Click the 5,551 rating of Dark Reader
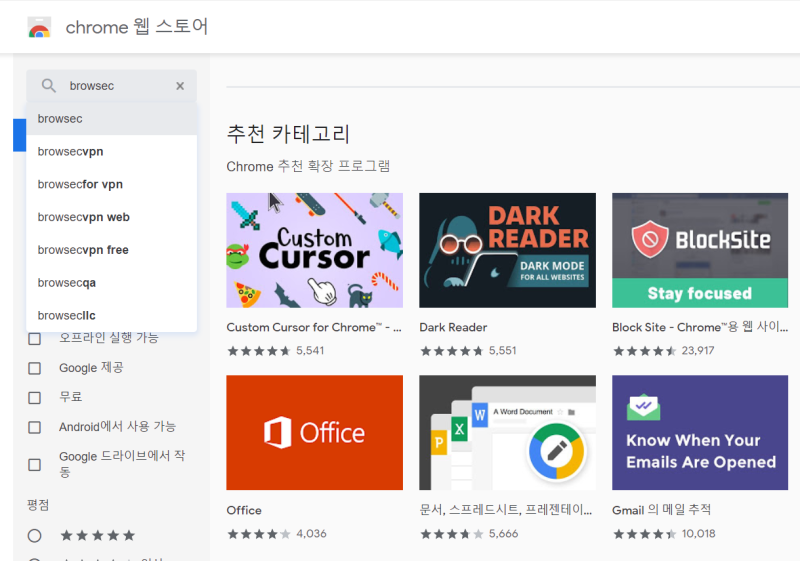Viewport: 800px width, 561px height. tap(503, 351)
